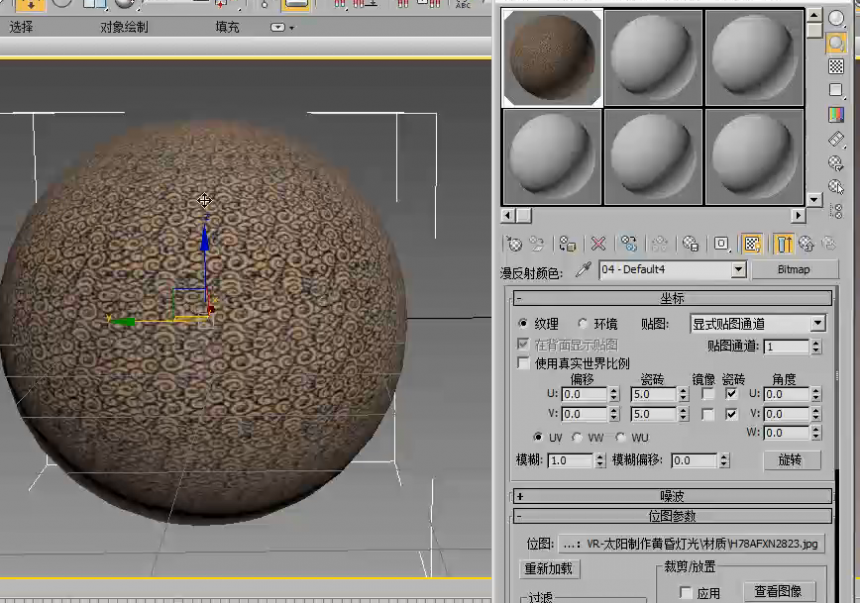The height and width of the screenshot is (603, 860).
Task: Click the 模糊 spinner arrows
Action: (x=599, y=460)
